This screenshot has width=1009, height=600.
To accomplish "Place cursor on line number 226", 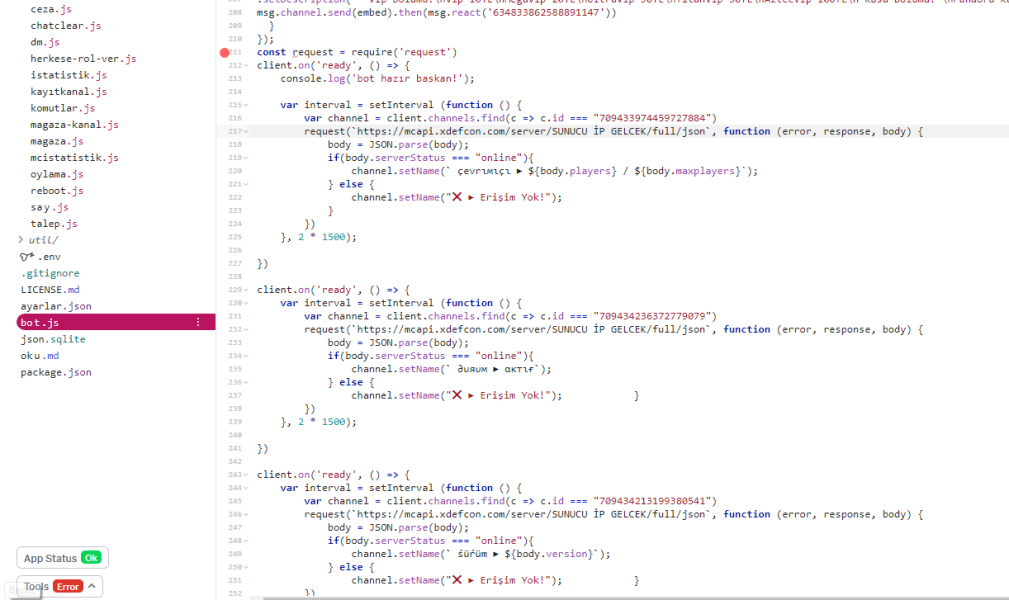I will point(235,250).
